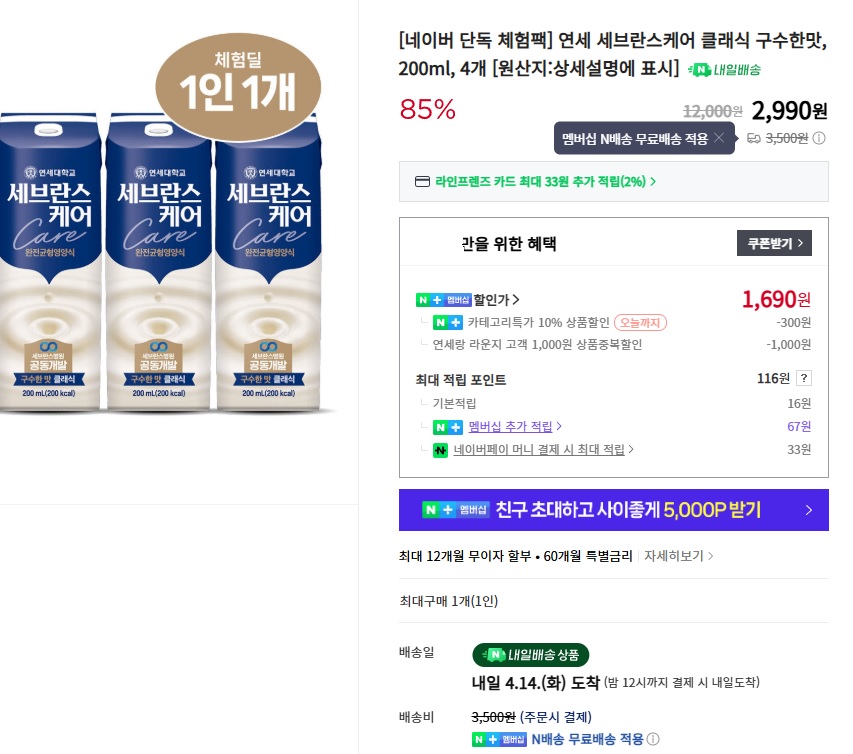Expand the 멤버십 할인가 details
Viewport: 853px width, 754px height.
[x=497, y=300]
